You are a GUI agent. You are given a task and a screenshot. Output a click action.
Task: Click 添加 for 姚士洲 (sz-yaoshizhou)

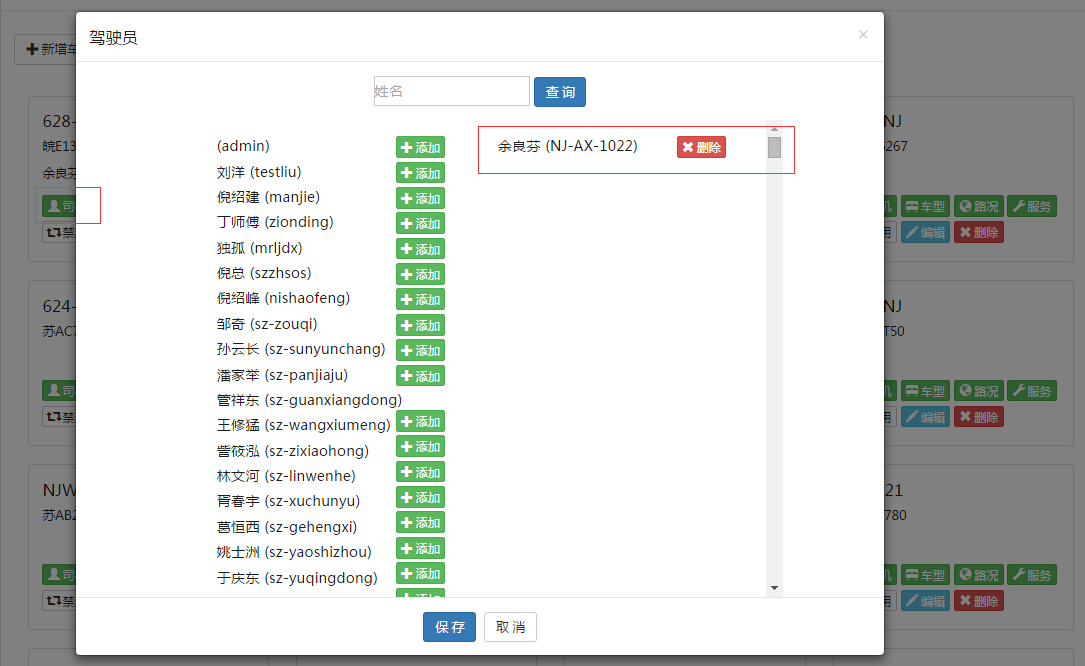(x=420, y=548)
